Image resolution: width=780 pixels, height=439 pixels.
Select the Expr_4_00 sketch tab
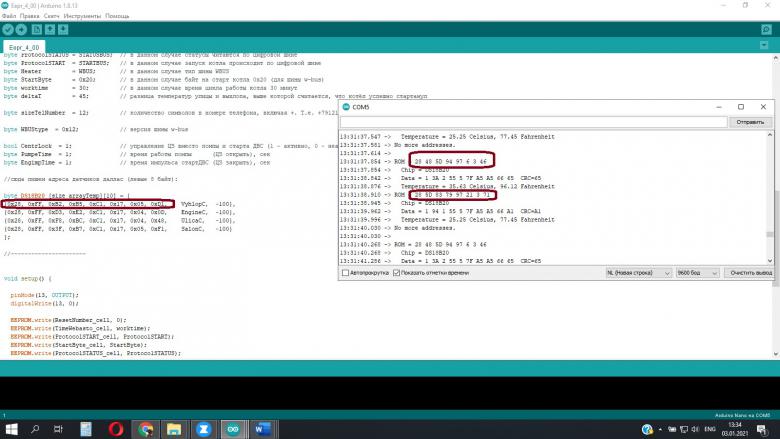point(24,47)
